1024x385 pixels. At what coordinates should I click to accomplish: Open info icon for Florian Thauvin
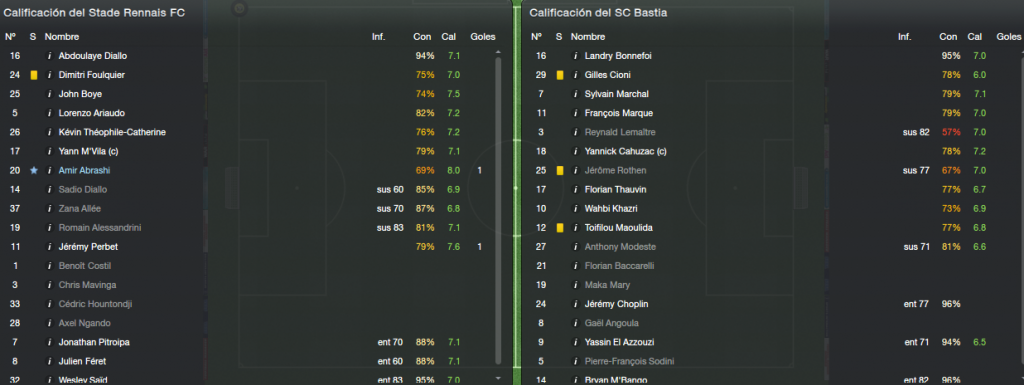pyautogui.click(x=576, y=189)
